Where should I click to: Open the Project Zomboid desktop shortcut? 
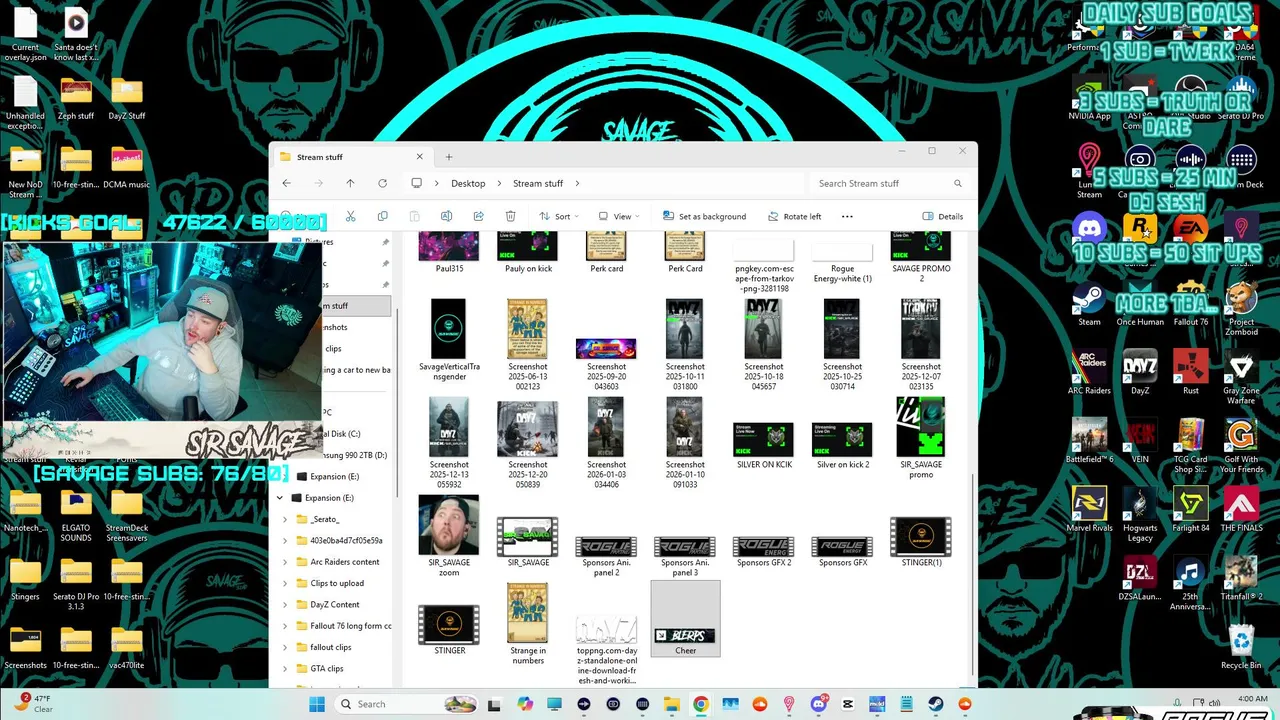[x=1241, y=308]
